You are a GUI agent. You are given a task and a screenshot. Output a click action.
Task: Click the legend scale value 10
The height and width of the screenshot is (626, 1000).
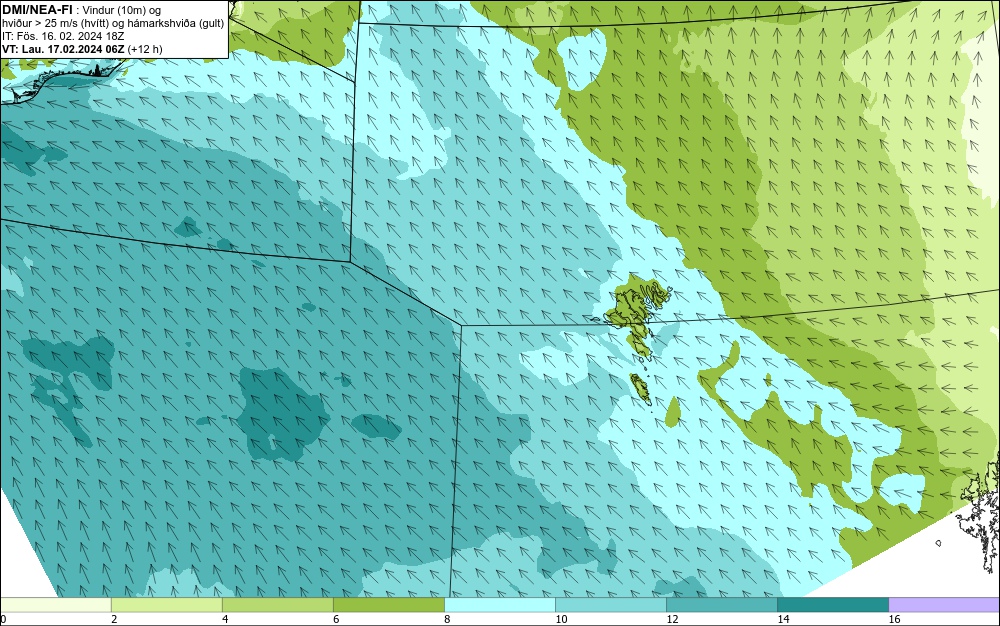(x=561, y=619)
